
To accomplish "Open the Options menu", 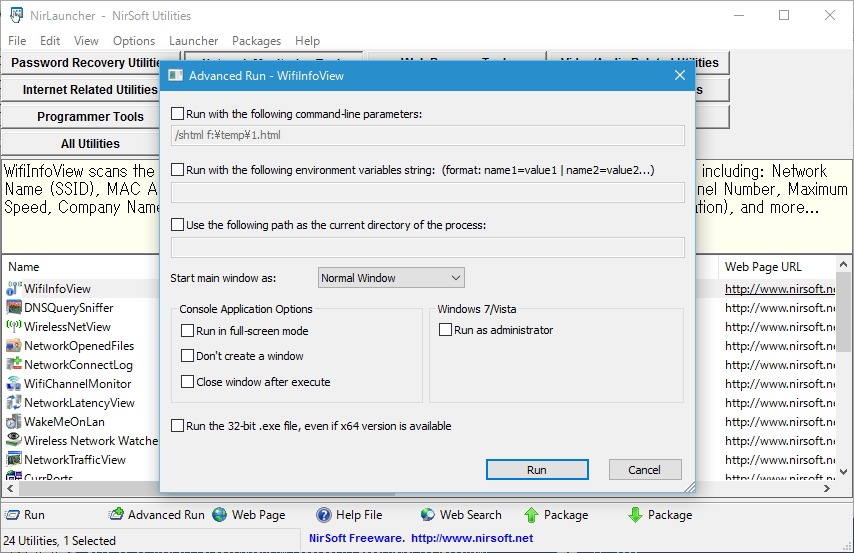I will click(x=134, y=41).
